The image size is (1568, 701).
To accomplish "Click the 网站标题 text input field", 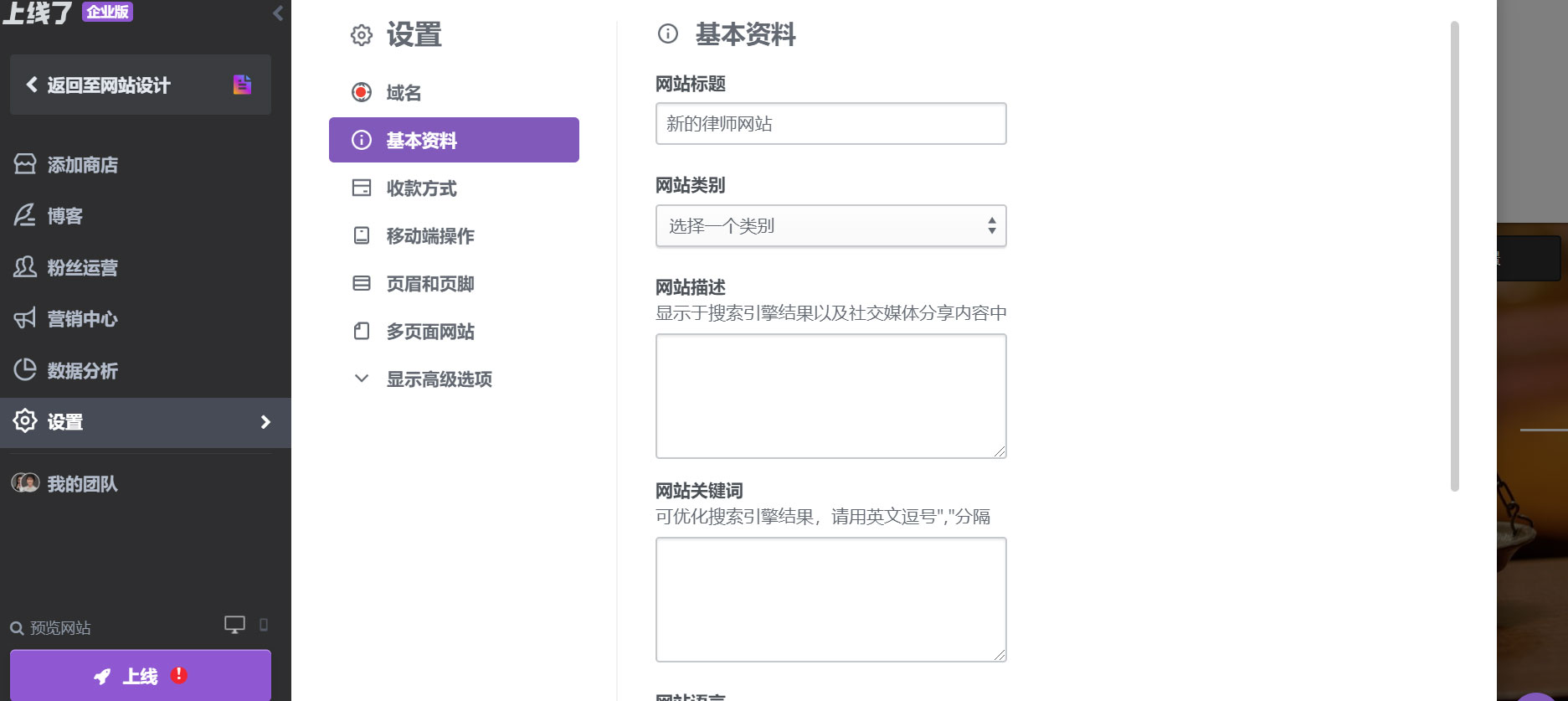I will 830,124.
